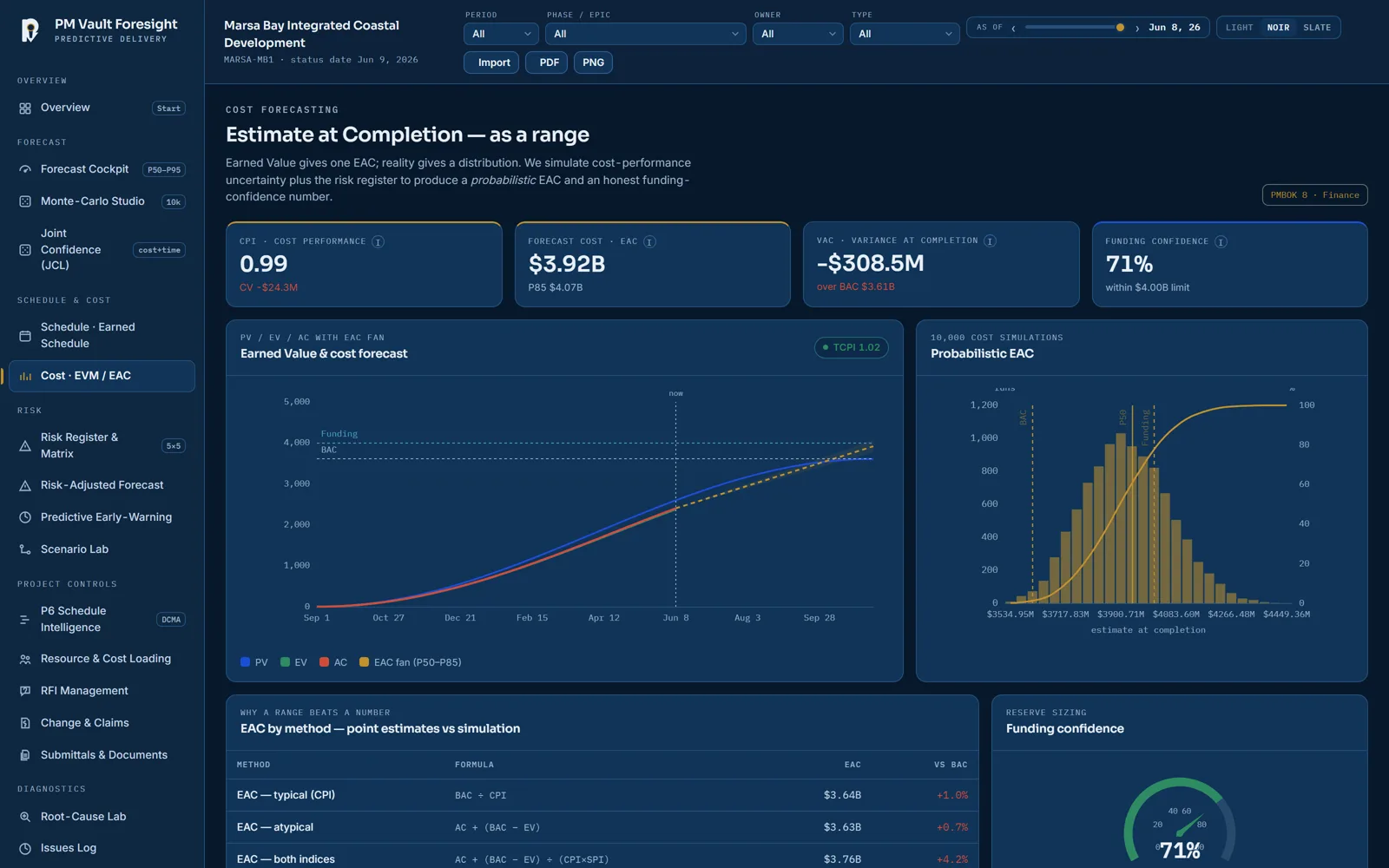Click the Forecast Cost EAC $3.92B card
The image size is (1389, 868).
click(653, 264)
